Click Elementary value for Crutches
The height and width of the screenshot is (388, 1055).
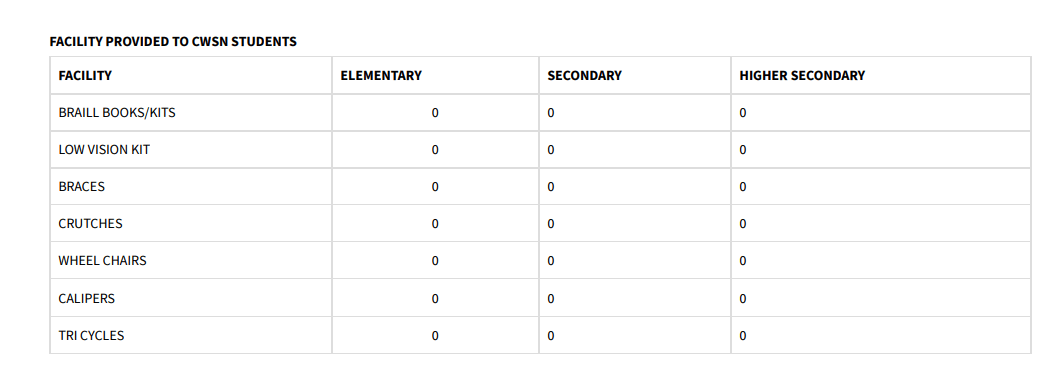point(435,224)
